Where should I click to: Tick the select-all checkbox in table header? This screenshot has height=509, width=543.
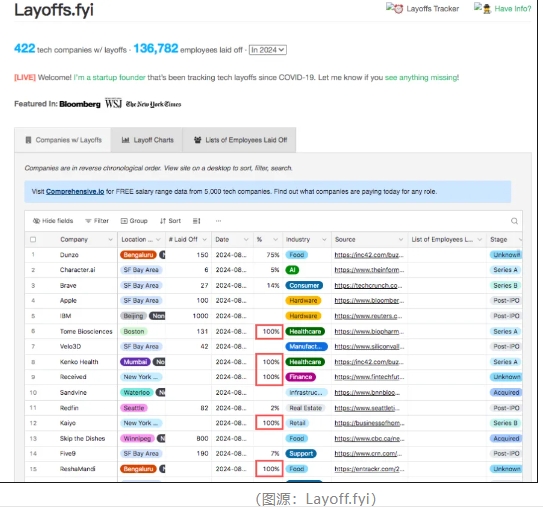point(33,240)
